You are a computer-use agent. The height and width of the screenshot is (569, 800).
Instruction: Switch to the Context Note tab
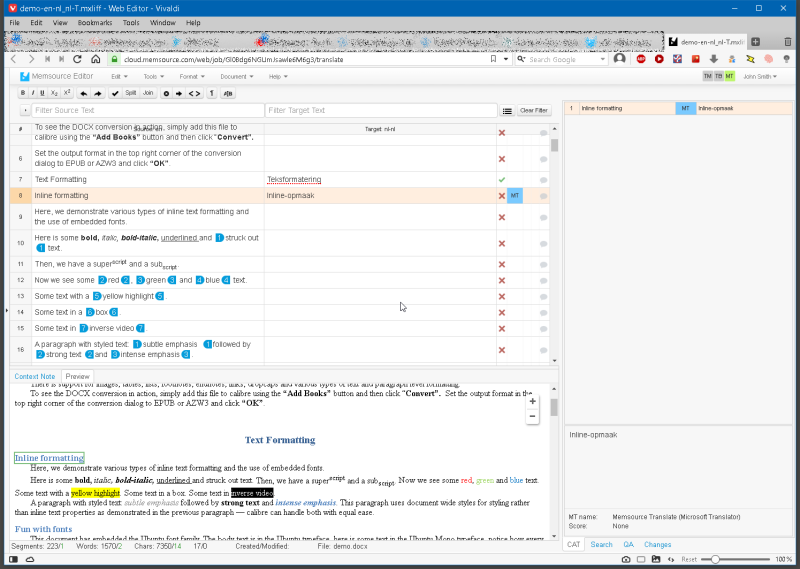point(35,376)
